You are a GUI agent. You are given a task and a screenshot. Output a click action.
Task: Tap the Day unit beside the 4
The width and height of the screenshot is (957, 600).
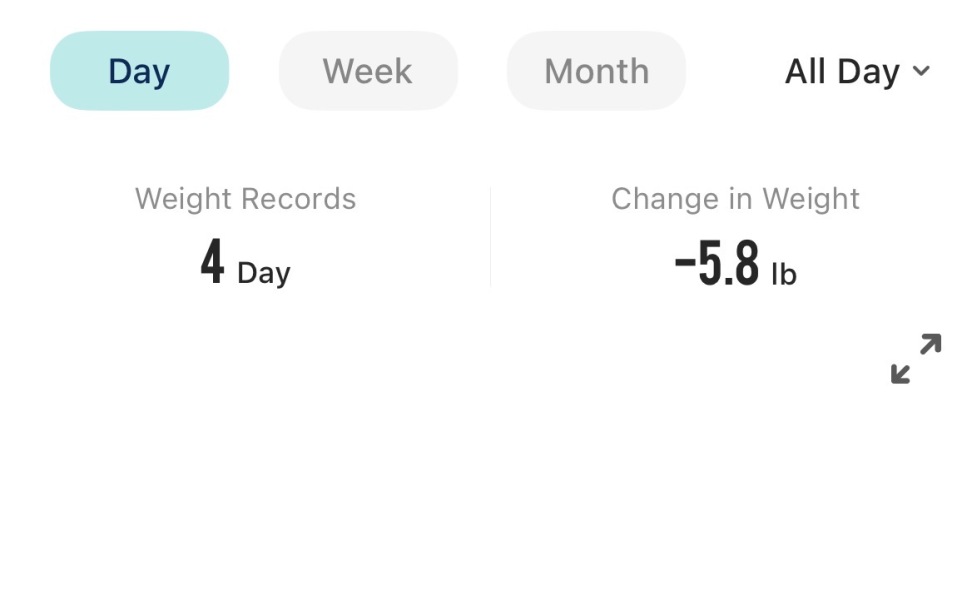click(x=263, y=273)
